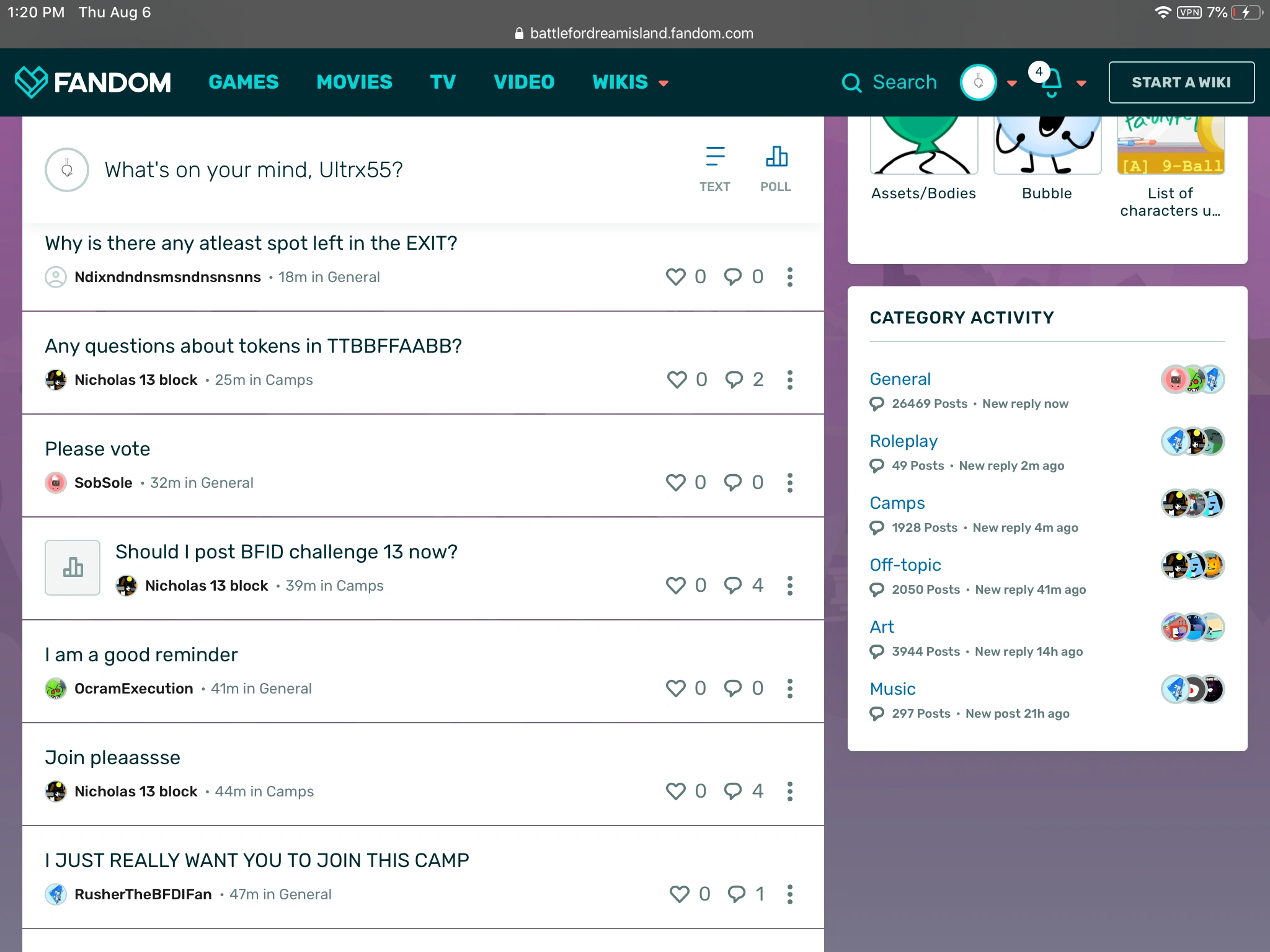Open the notifications bell
This screenshot has width=1270, height=952.
click(x=1051, y=82)
